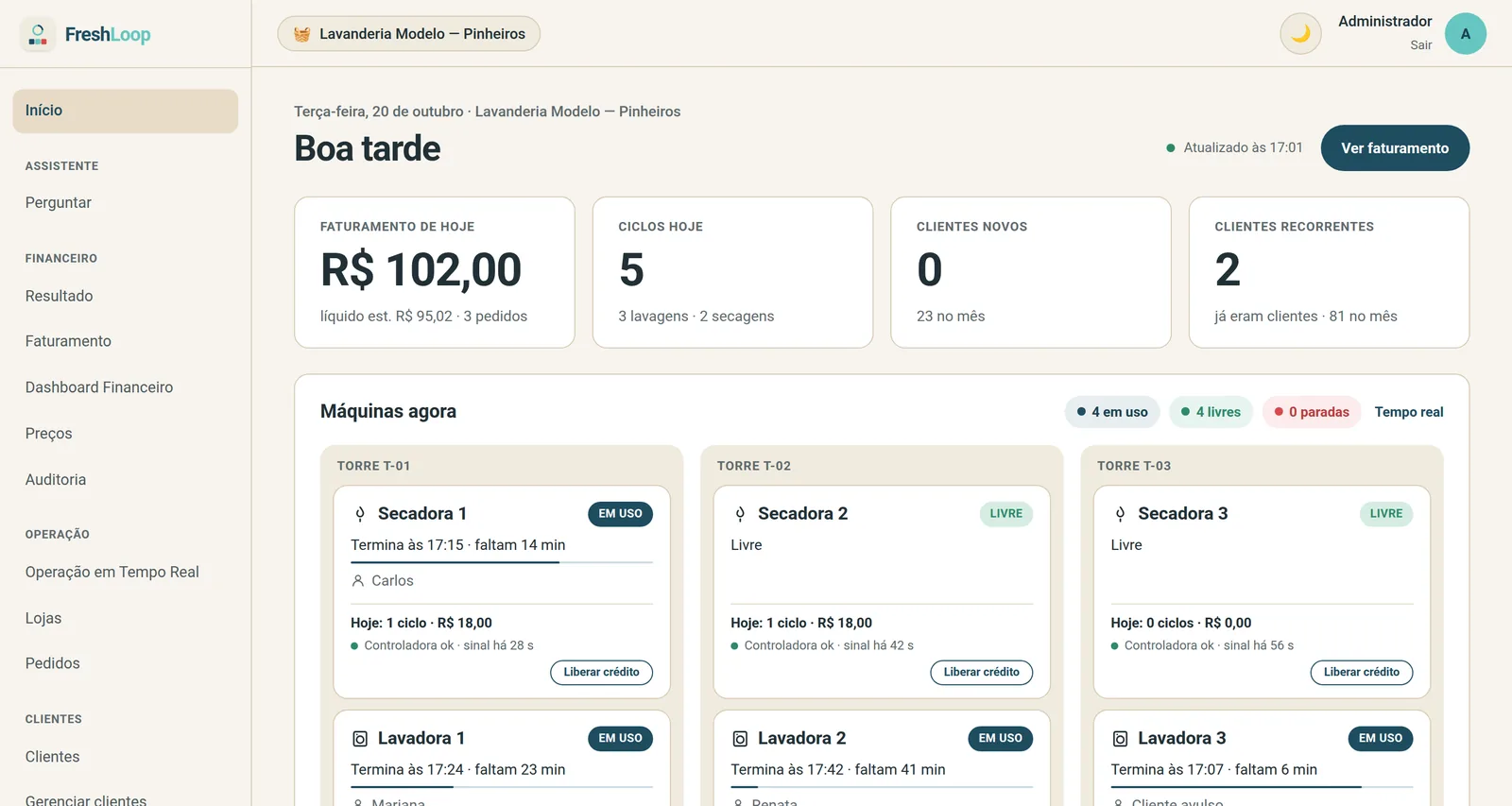The height and width of the screenshot is (806, 1512).
Task: Open Preços in the sidebar
Action: coord(49,434)
